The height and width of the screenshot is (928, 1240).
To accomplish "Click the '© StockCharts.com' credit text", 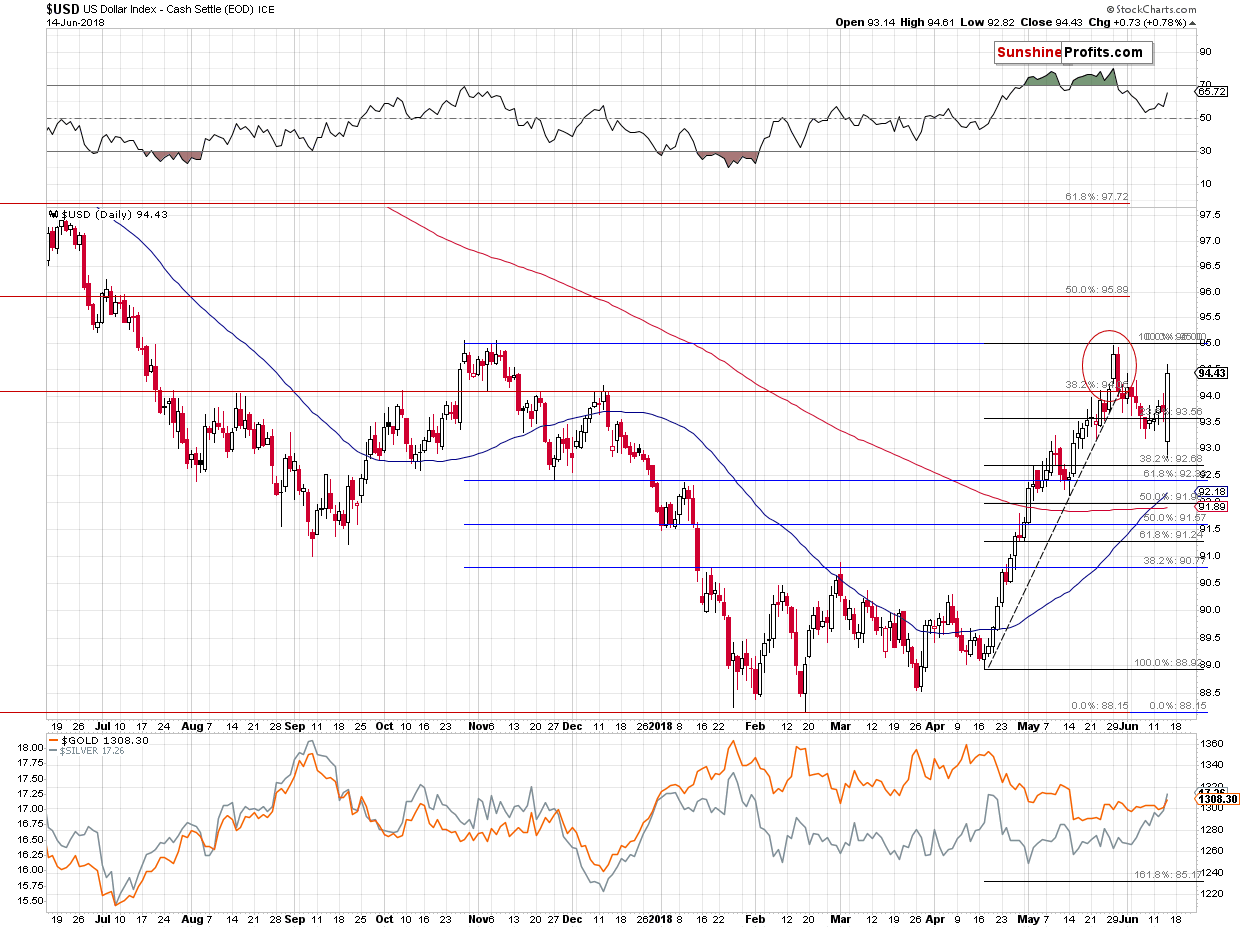I will click(x=1151, y=9).
